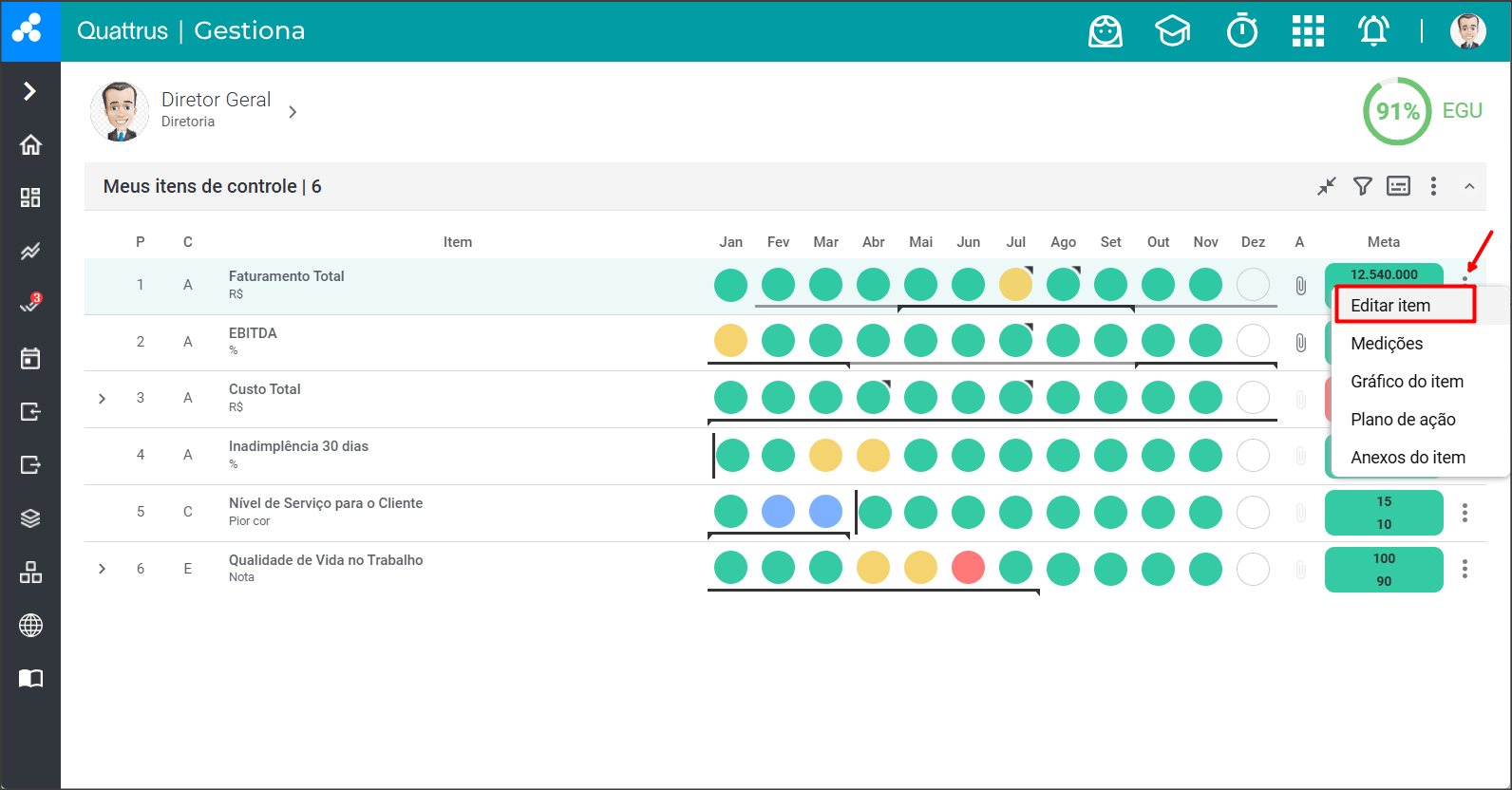Collapse the Meus itens de controle panel

[1469, 186]
